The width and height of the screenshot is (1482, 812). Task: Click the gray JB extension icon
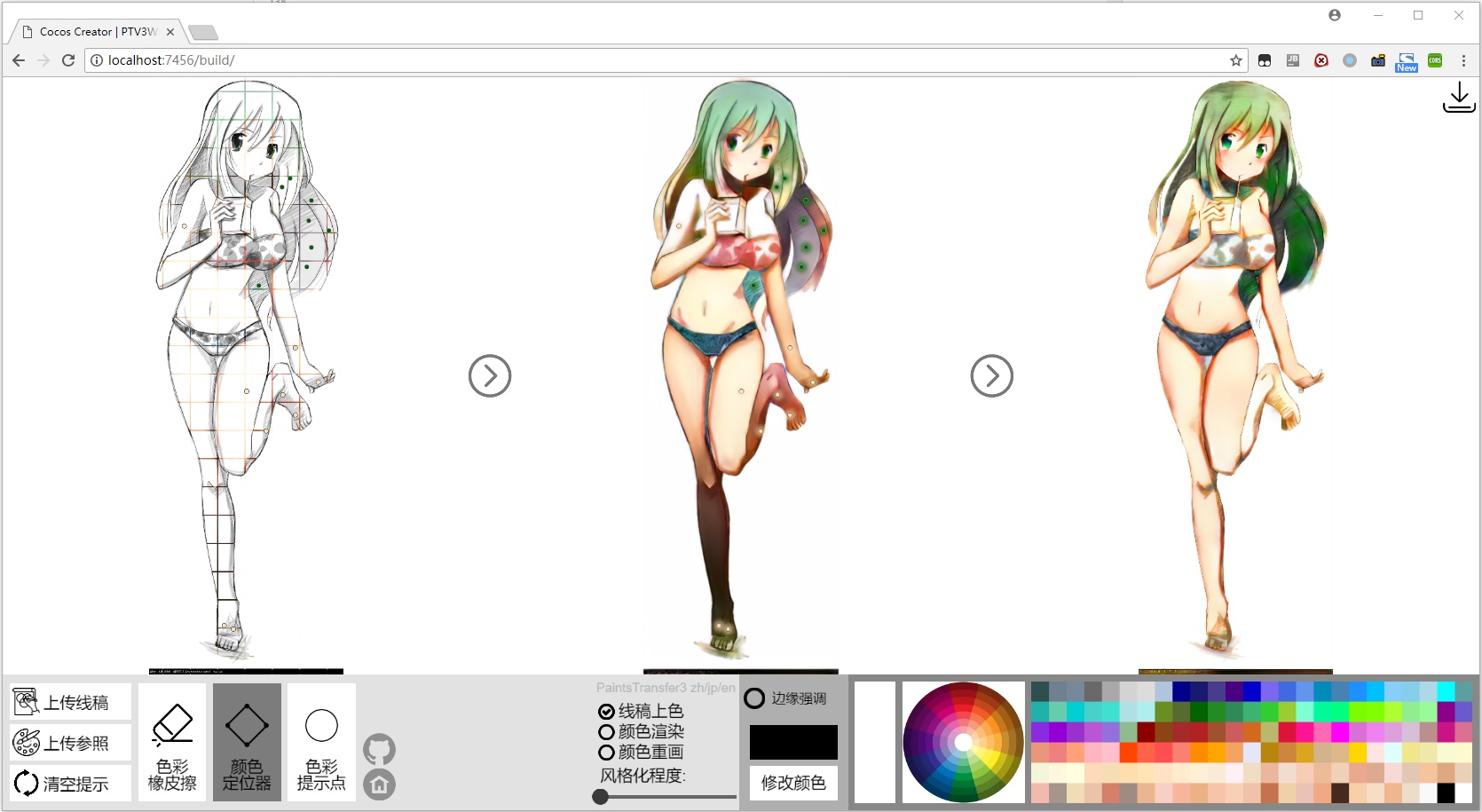click(1293, 60)
